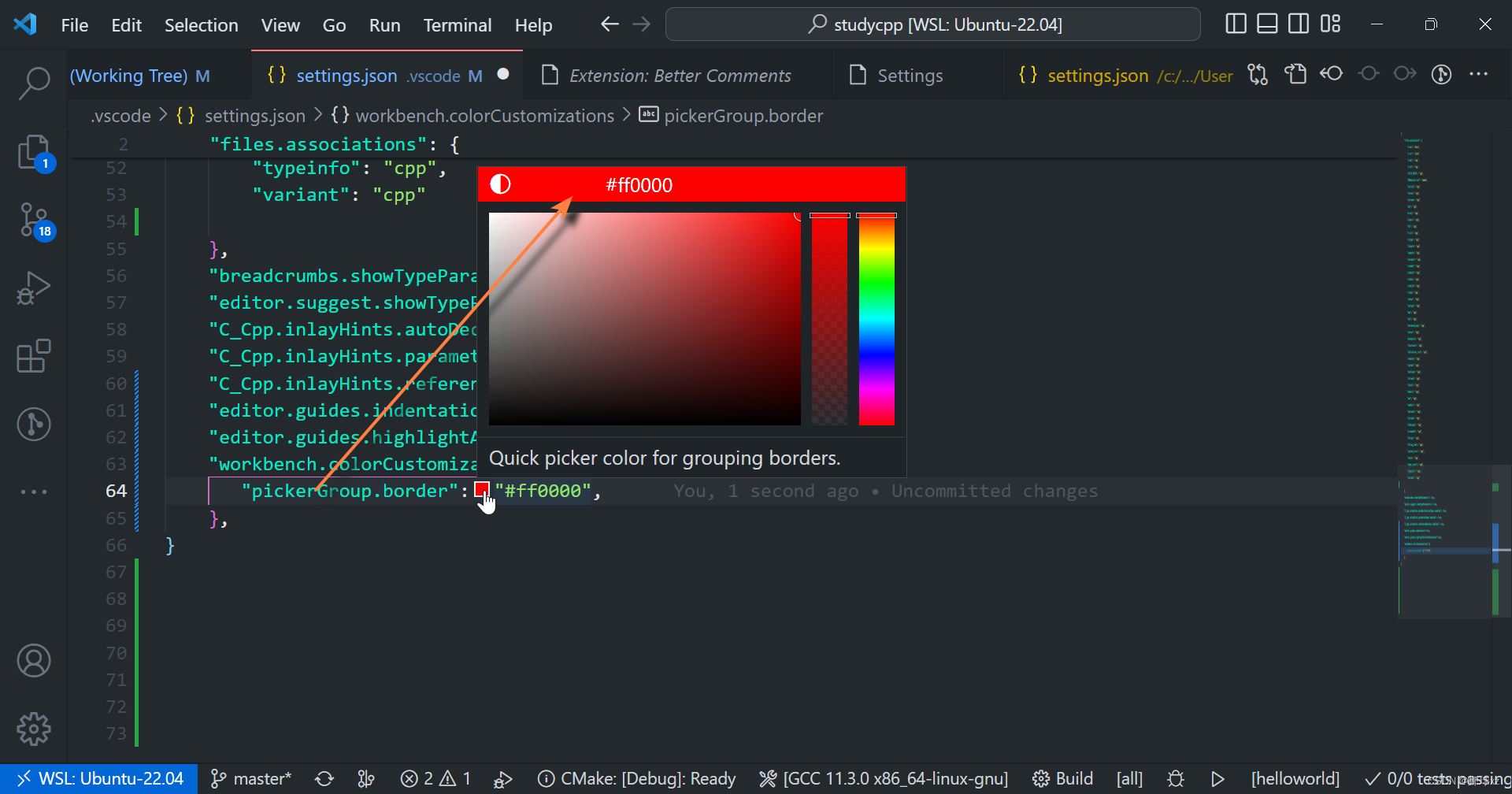The height and width of the screenshot is (794, 1512).
Task: Click line number 64 in the gutter
Action: coord(116,491)
